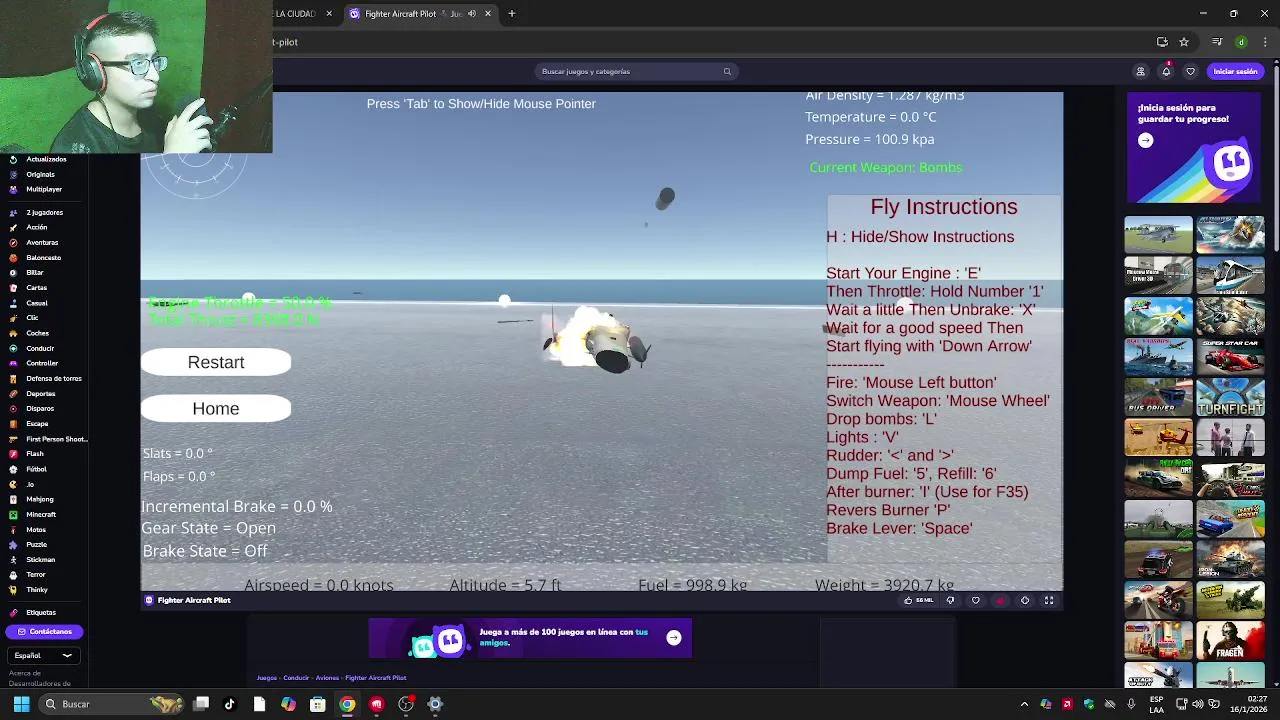Click the Contáctanos button in sidebar
This screenshot has width=1280, height=720.
pos(44,632)
